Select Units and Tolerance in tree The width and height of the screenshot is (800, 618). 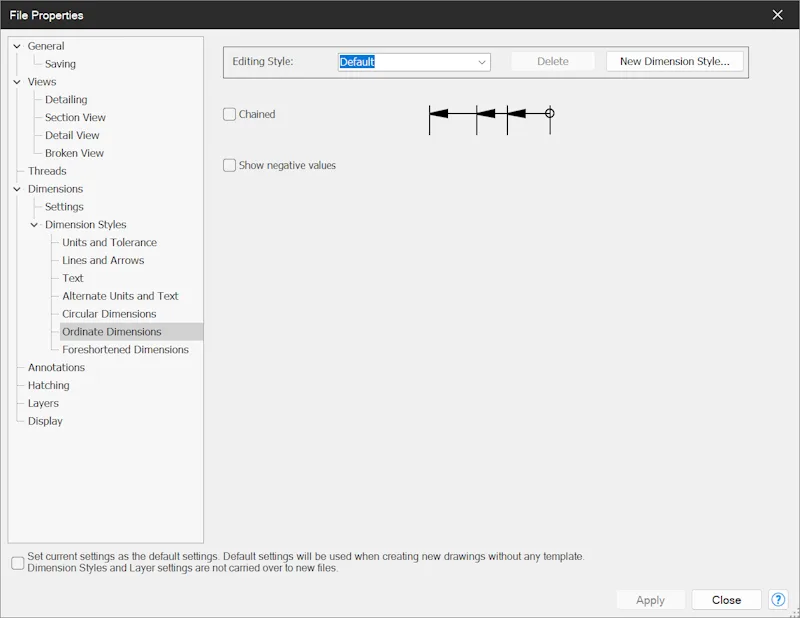109,242
